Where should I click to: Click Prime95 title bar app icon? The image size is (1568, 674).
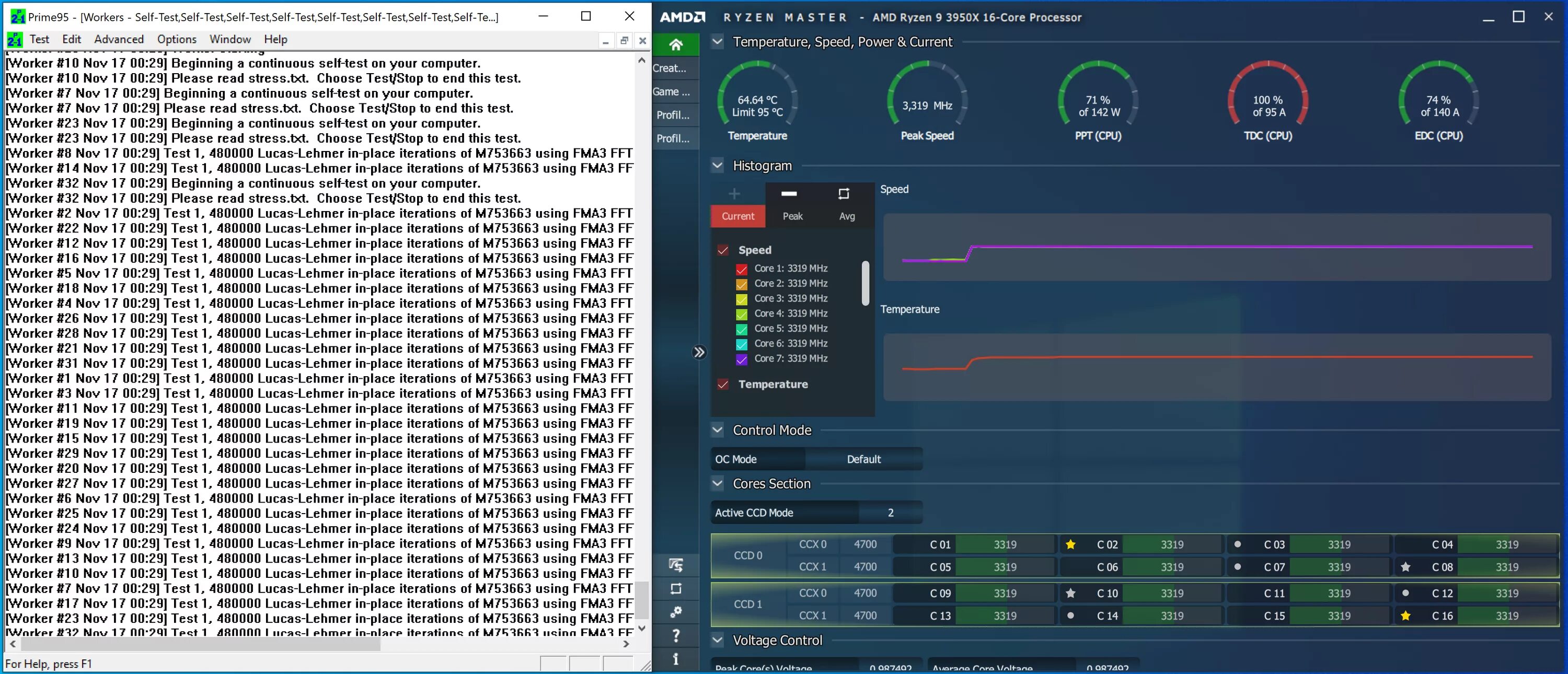pos(18,17)
